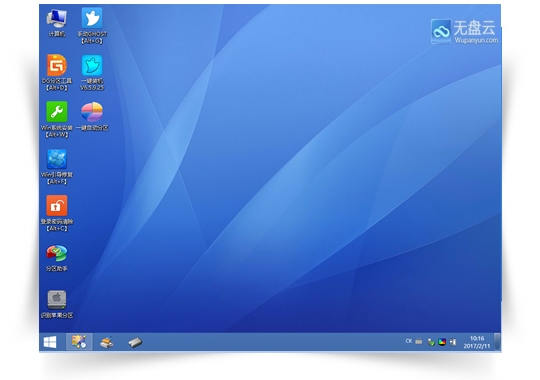Launch login password clear (Alt+C) icon
This screenshot has height=380, width=540.
[x=57, y=213]
